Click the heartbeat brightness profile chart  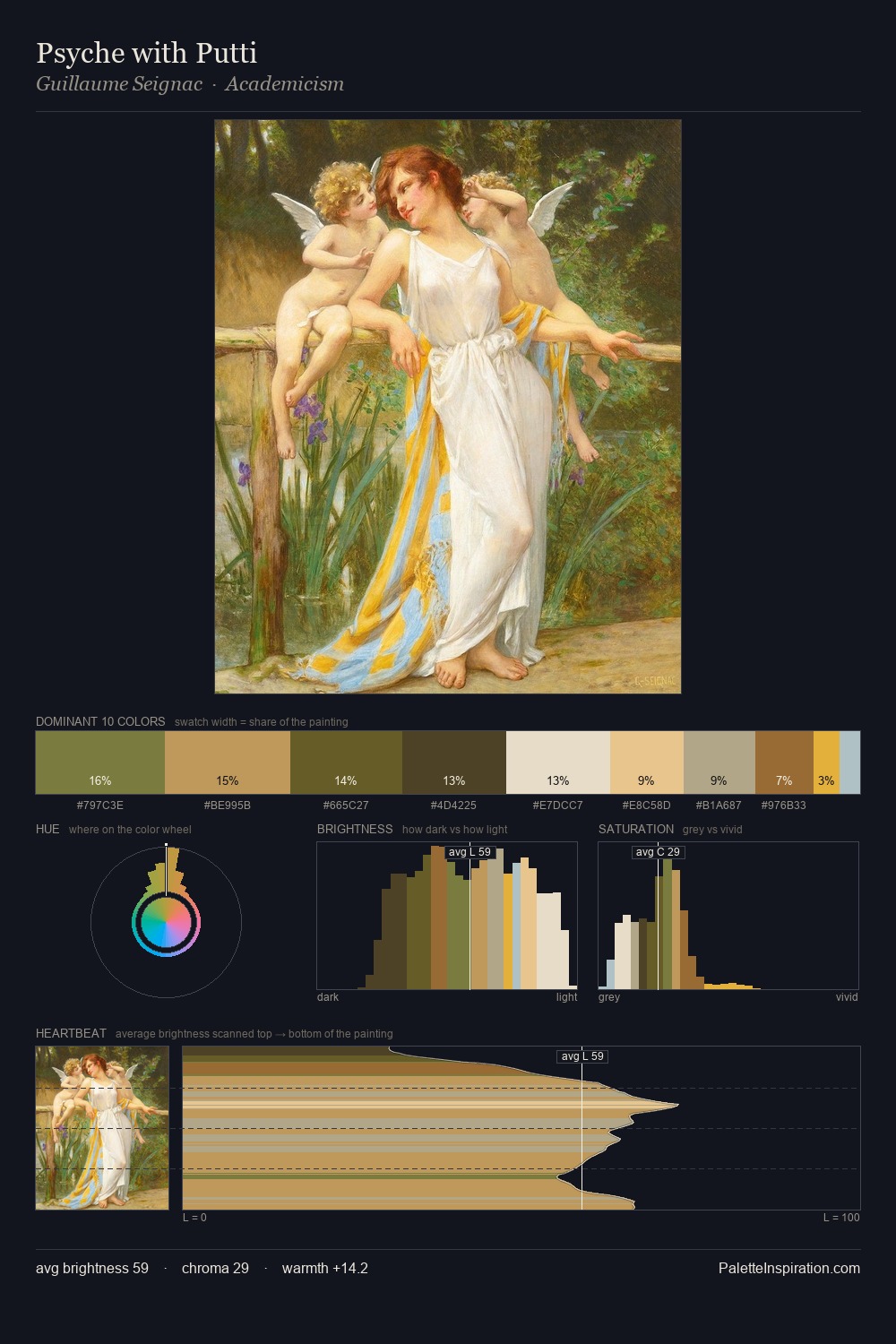pyautogui.click(x=521, y=1127)
